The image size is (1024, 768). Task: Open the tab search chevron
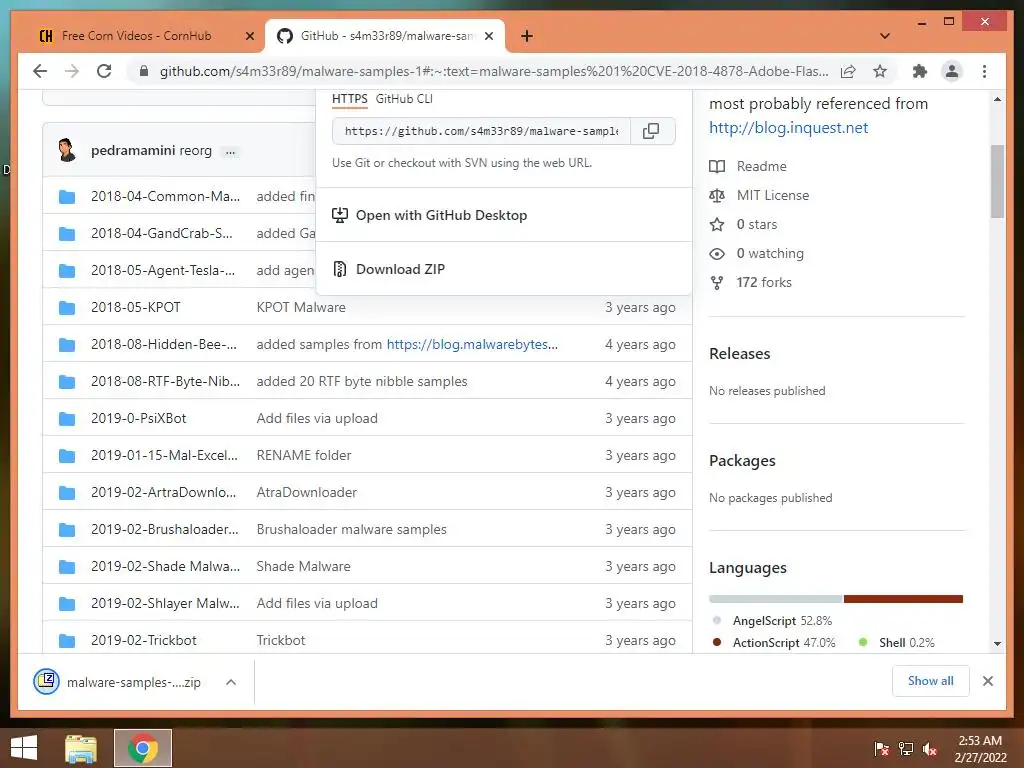[885, 36]
